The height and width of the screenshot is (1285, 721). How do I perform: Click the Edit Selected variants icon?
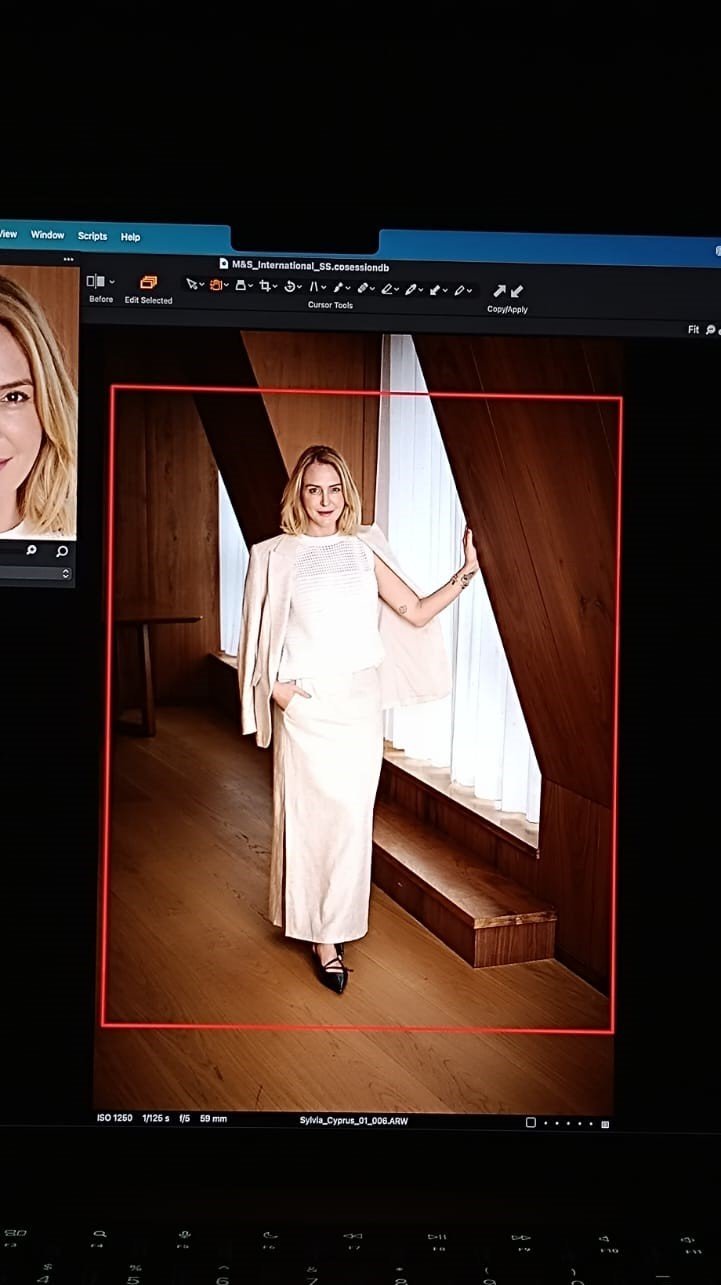click(148, 283)
